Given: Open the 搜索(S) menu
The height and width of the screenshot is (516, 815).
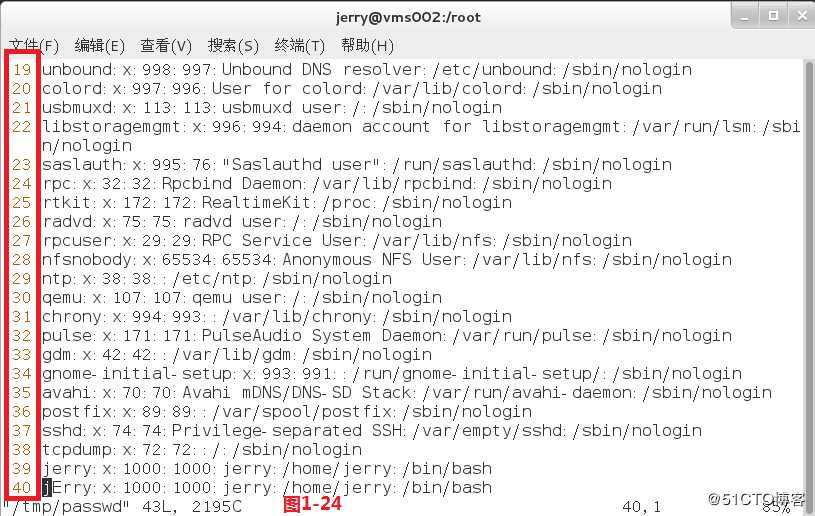Looking at the screenshot, I should click(233, 46).
